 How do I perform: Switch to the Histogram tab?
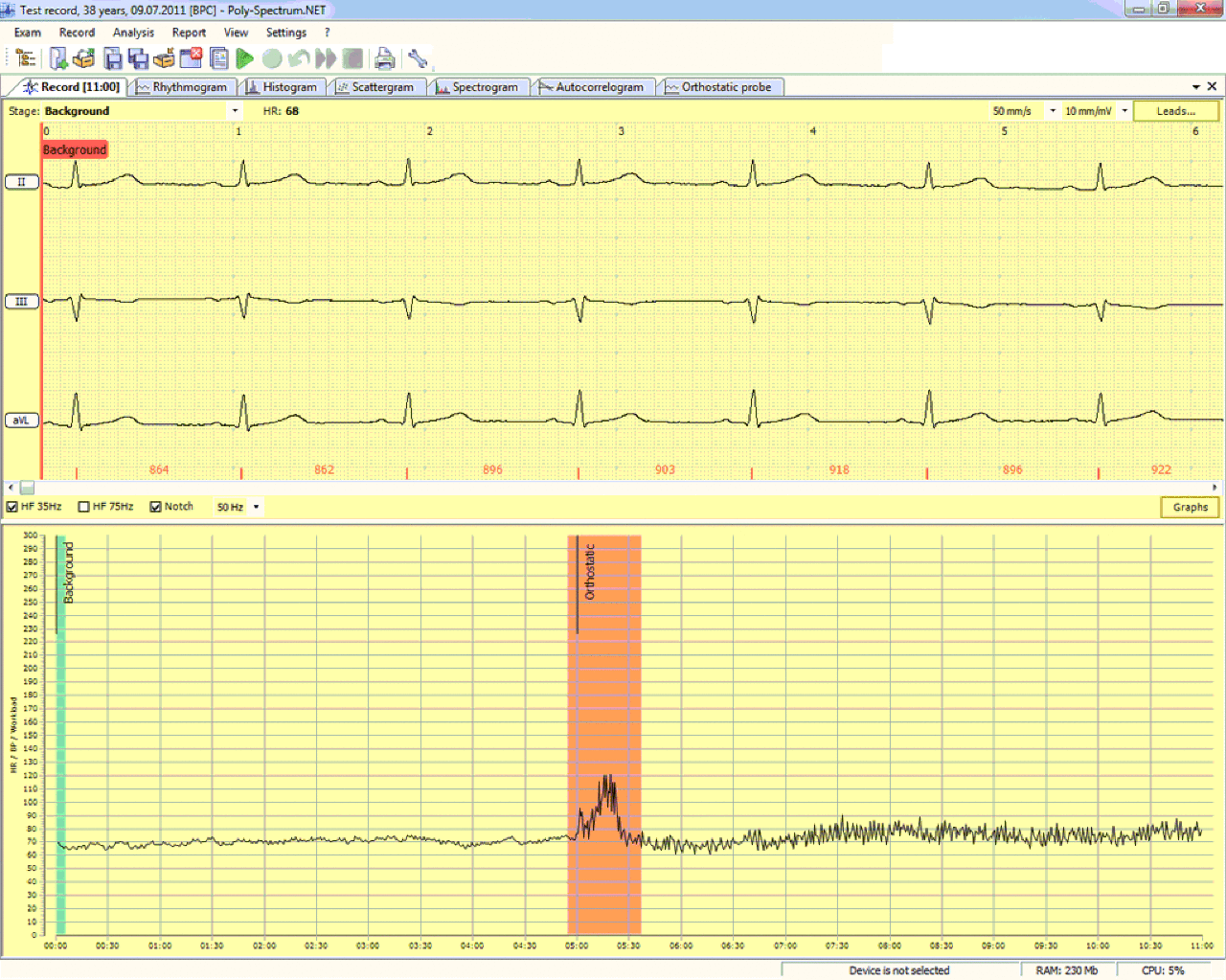[x=282, y=87]
